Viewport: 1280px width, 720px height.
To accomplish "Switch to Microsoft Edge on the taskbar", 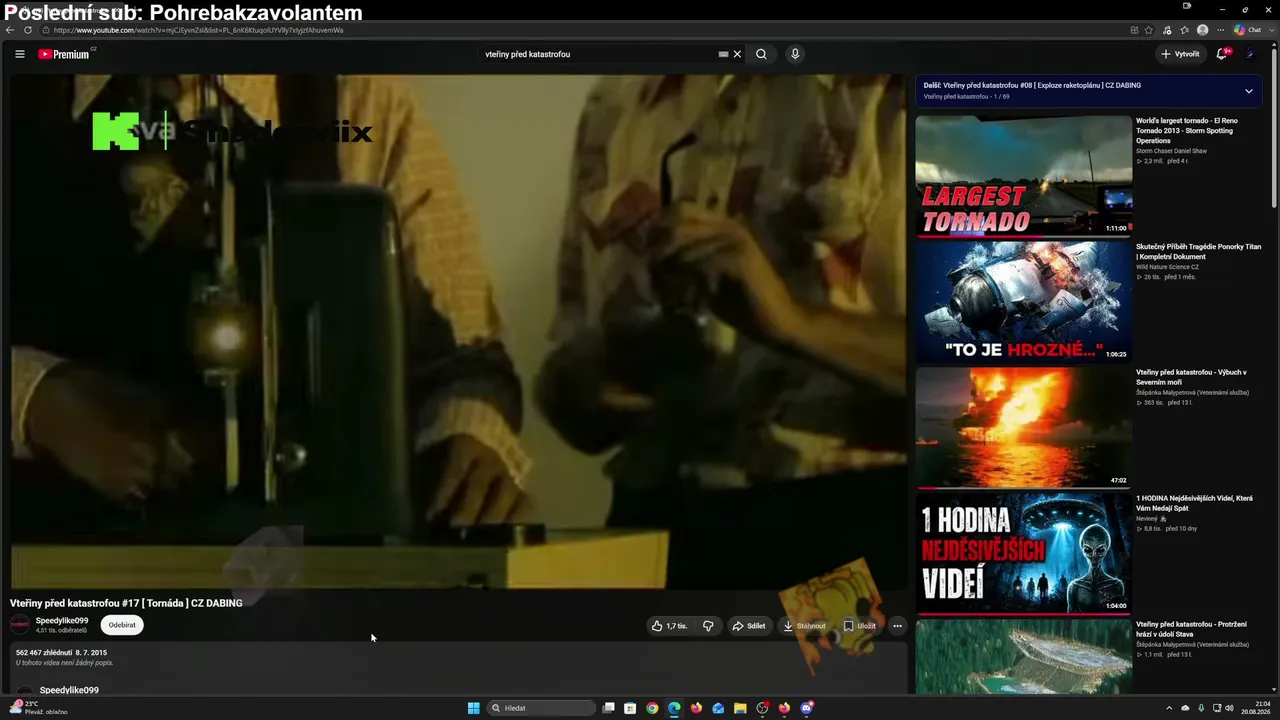I will [674, 708].
